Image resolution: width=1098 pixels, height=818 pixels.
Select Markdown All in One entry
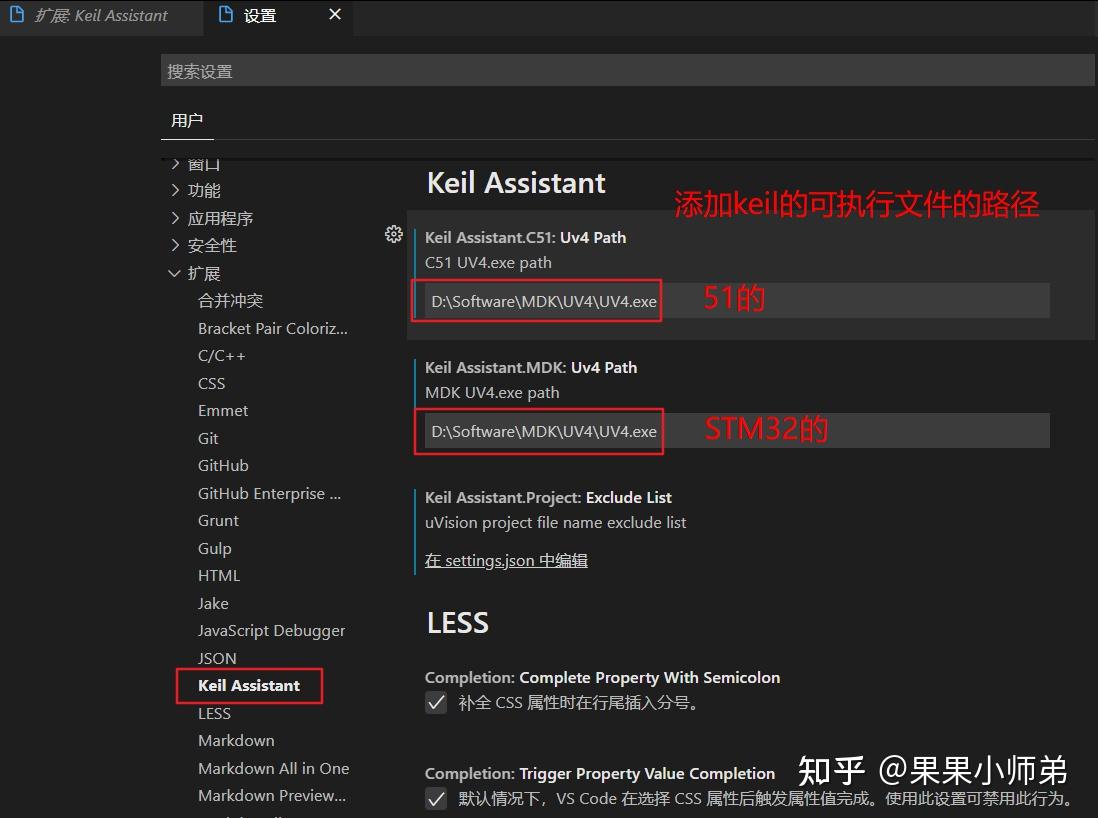274,768
